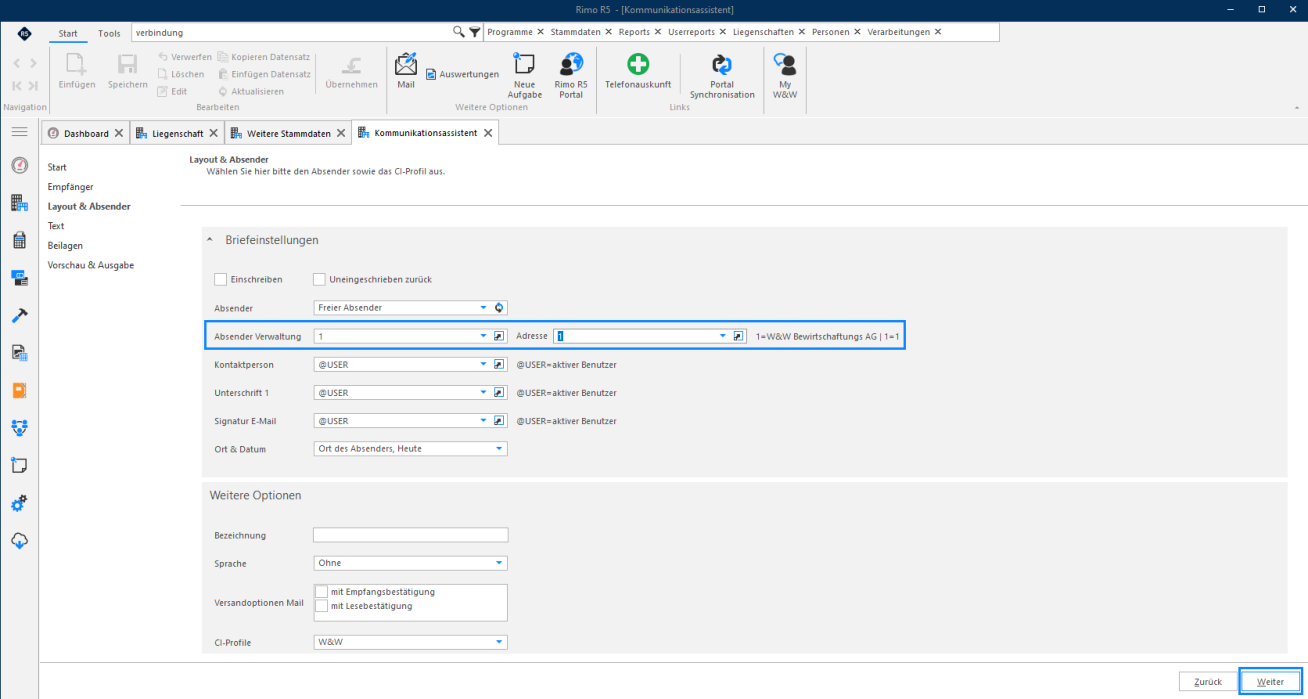Open the hammer sidebar icon
The width and height of the screenshot is (1308, 699).
coord(19,315)
